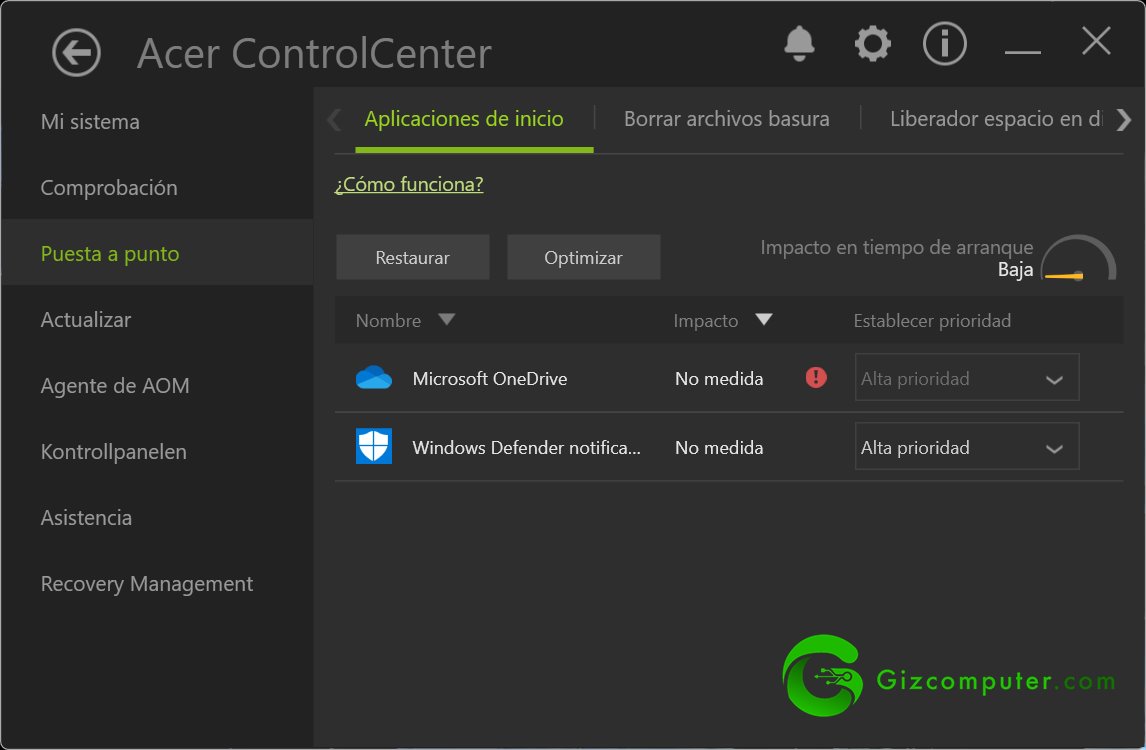Select Microsoft OneDrive row name
1146x750 pixels.
click(490, 379)
